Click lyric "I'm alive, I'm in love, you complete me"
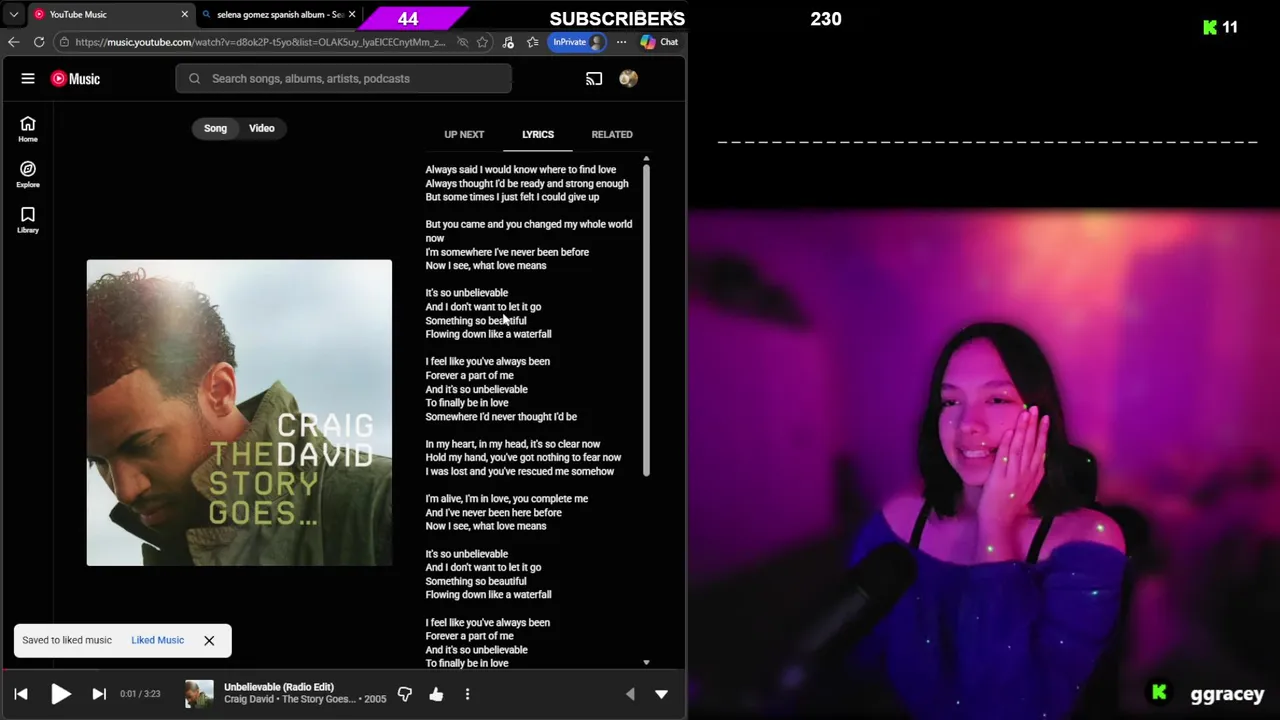Screen dimensions: 1280x720 [506, 499]
